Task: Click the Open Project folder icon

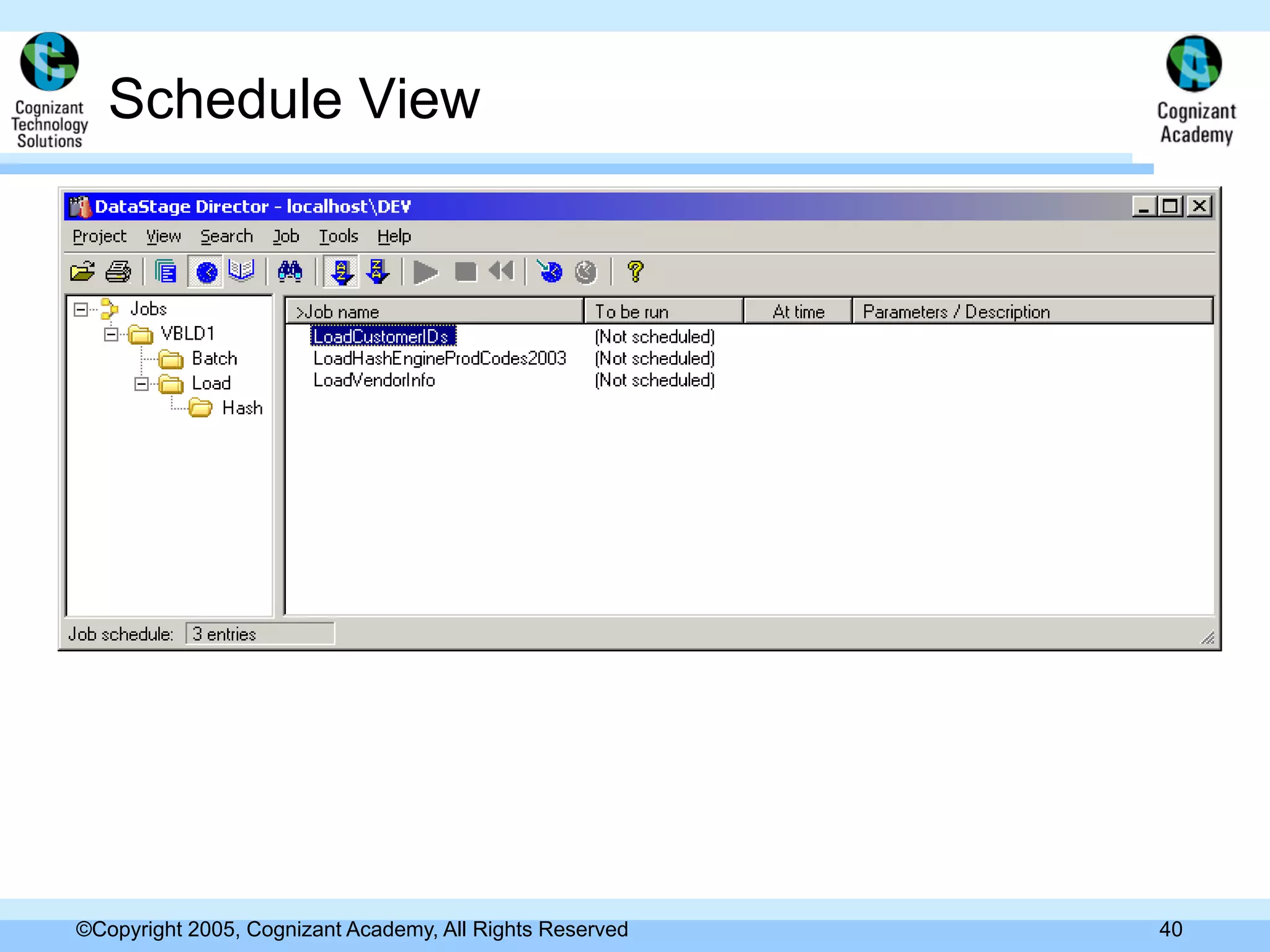Action: click(82, 271)
